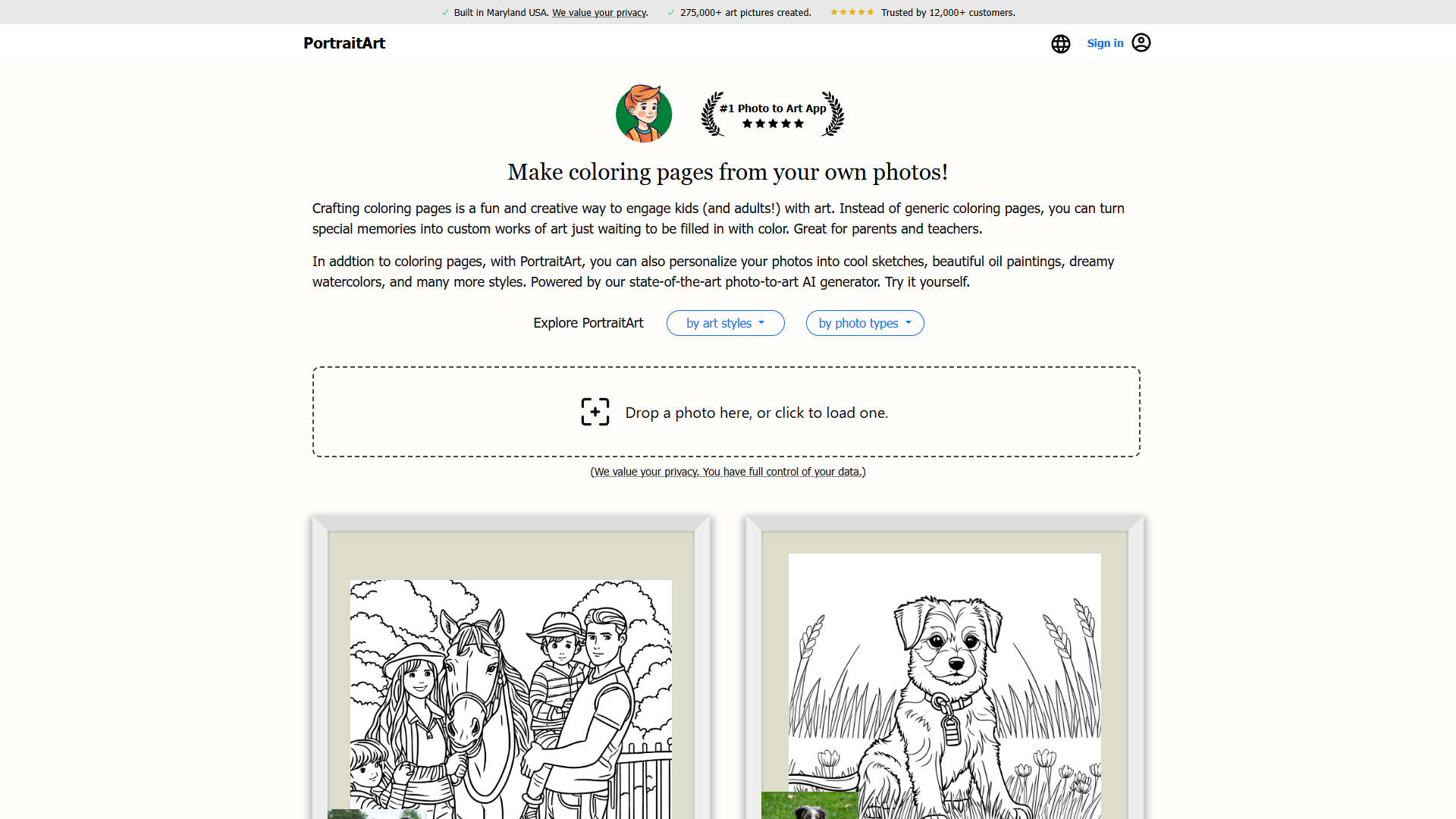Click the black stars under the award badge
Image resolution: width=1456 pixels, height=819 pixels.
tap(773, 124)
